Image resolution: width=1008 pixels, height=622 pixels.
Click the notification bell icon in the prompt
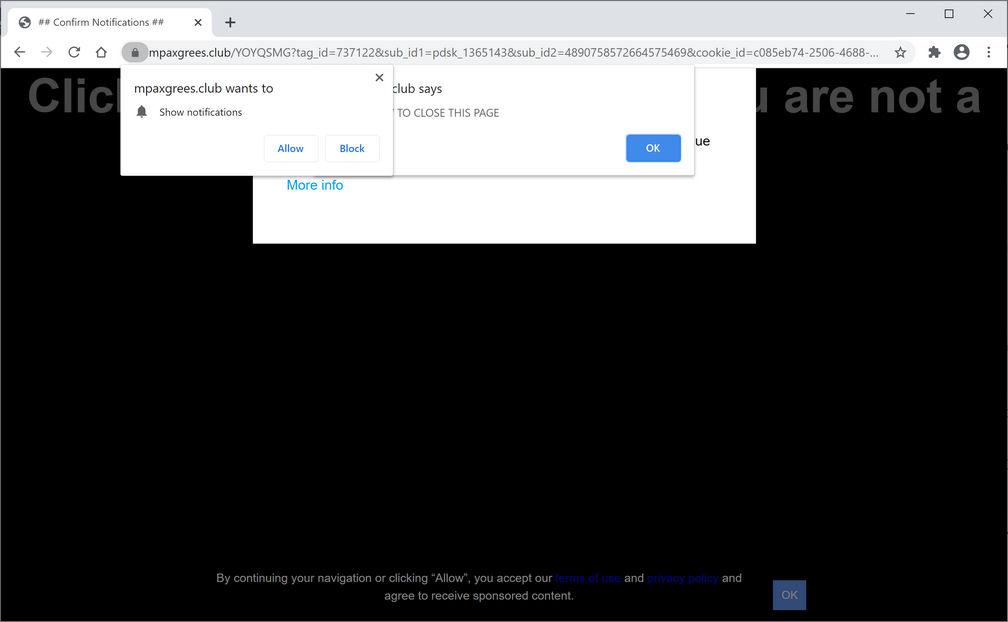(141, 111)
